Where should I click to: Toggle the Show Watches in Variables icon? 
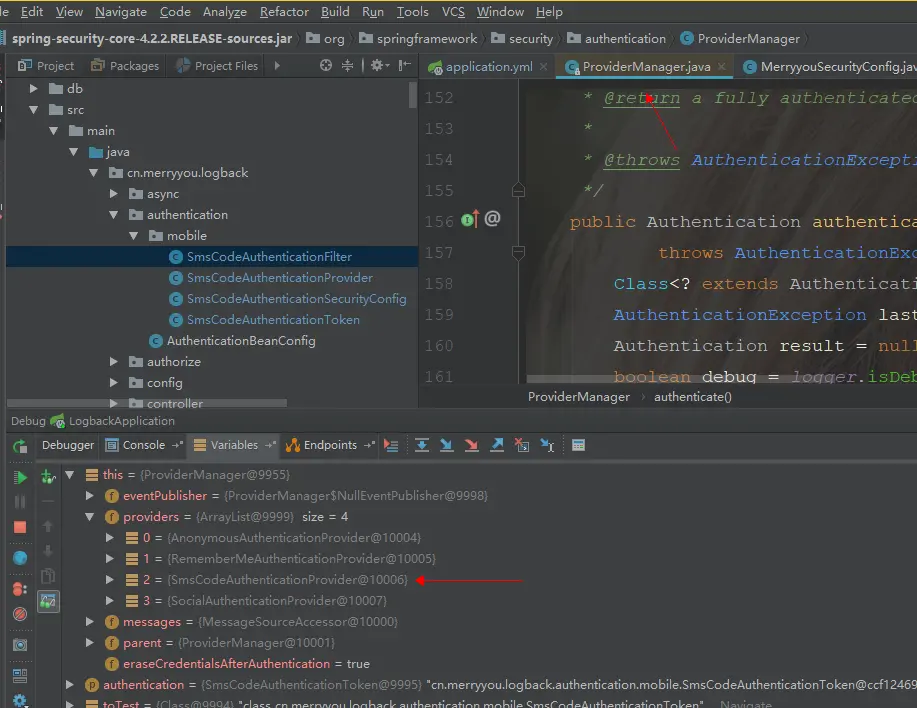tap(48, 601)
